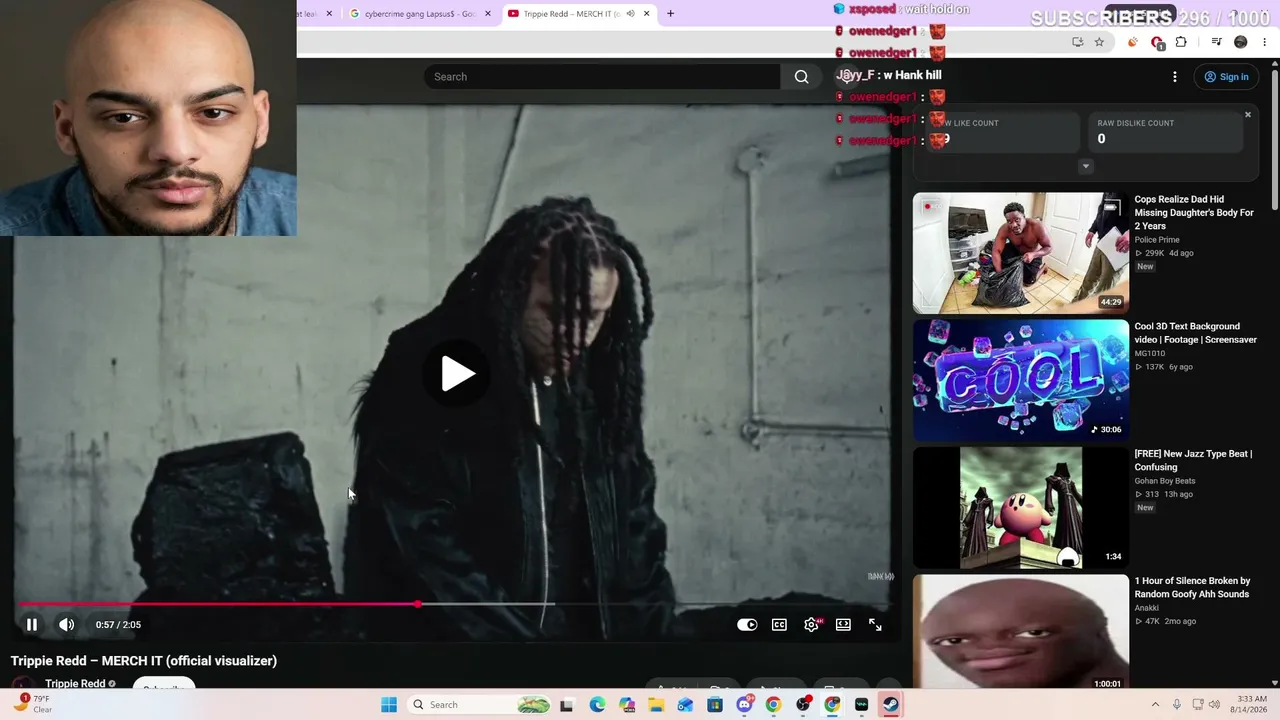Open File Explorer from the taskbar

point(656,705)
